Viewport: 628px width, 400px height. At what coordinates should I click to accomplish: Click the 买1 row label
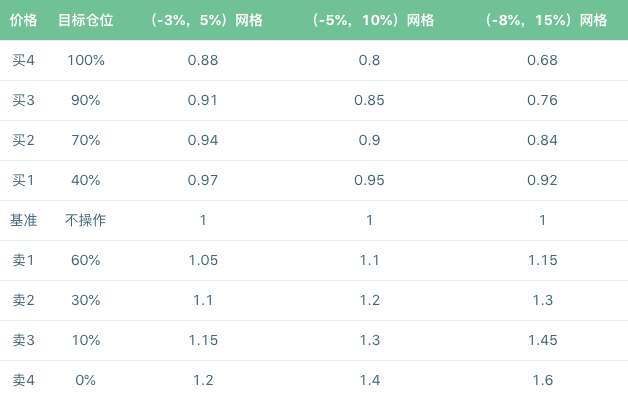coord(23,180)
